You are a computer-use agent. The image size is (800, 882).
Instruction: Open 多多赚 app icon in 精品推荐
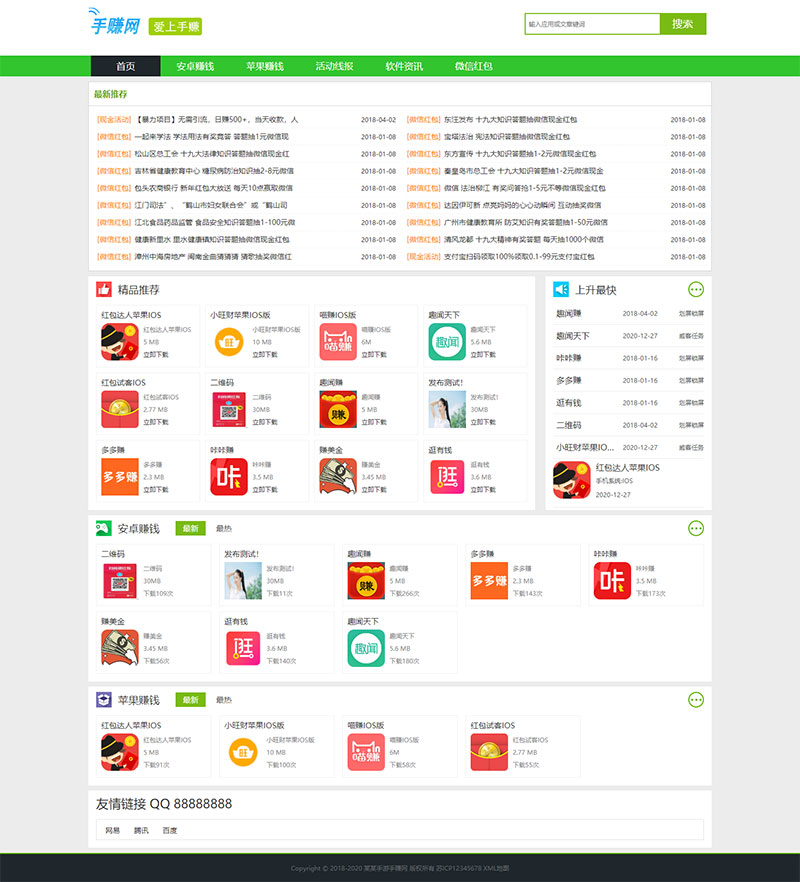coord(119,477)
